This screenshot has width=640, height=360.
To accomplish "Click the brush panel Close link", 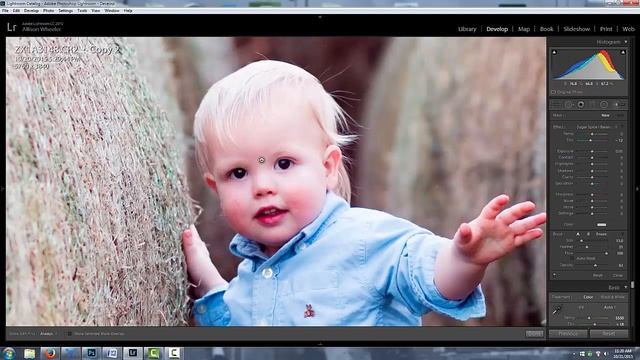I will tap(618, 276).
